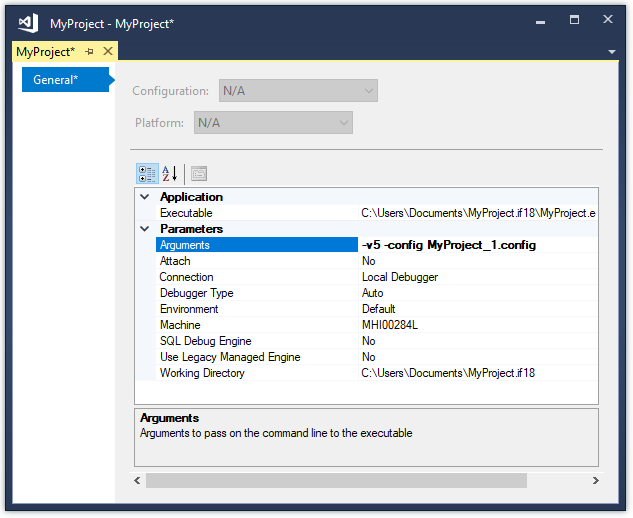Close the MyProject* tab

tap(108, 52)
